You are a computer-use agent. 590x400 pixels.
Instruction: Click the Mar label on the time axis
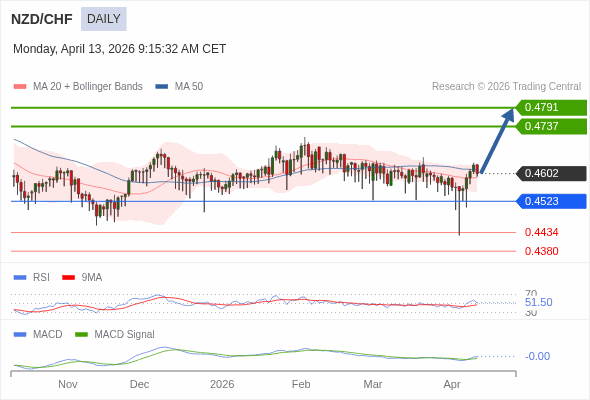pyautogui.click(x=373, y=384)
